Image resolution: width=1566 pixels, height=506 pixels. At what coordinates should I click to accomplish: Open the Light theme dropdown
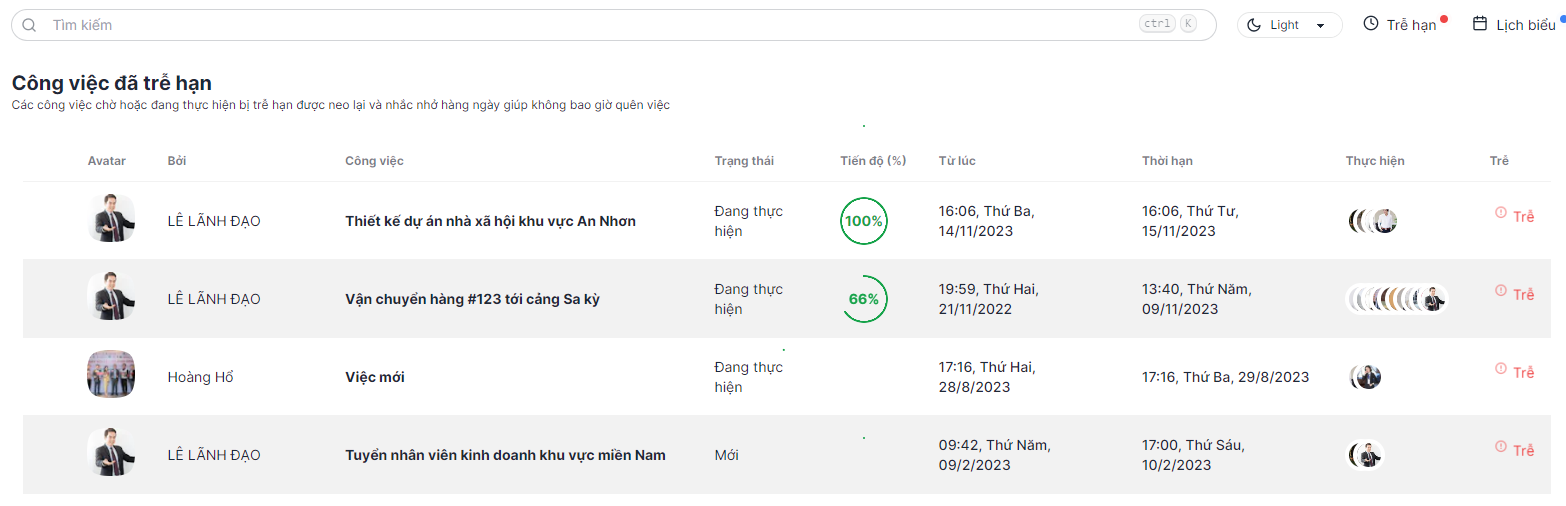point(1290,25)
